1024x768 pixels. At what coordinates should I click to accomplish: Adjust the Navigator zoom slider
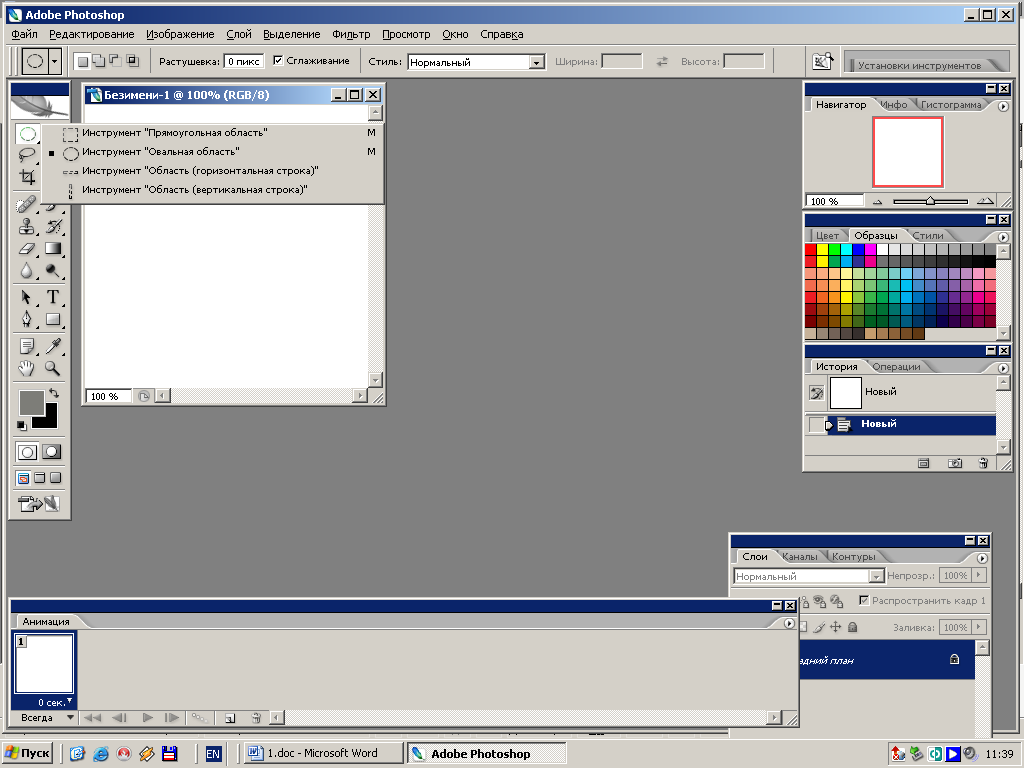[930, 201]
